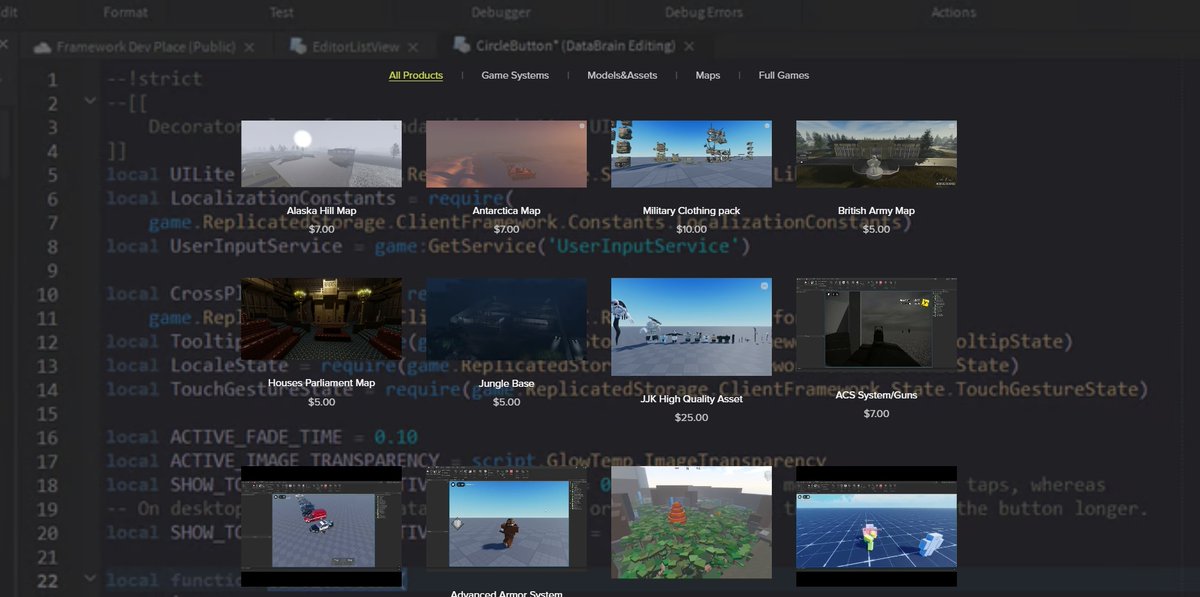Click the Houses Parliament Map title link

(321, 383)
